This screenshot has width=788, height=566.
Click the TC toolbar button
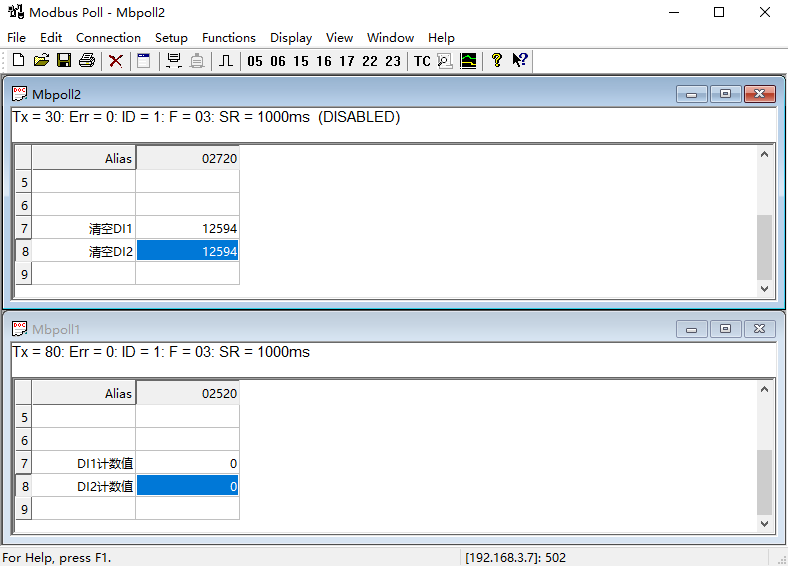coord(422,61)
